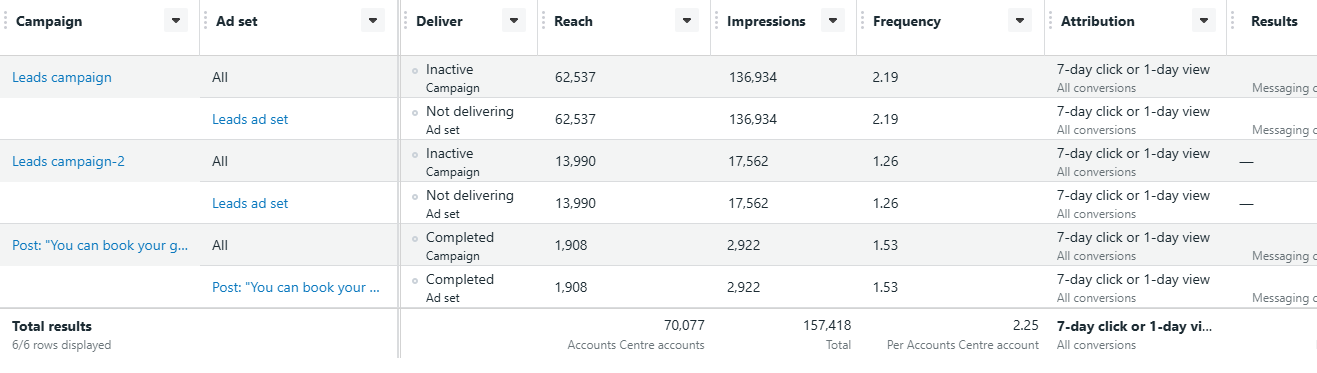Screen dimensions: 1317x373
Task: Click the Frequency column header
Action: coord(907,21)
